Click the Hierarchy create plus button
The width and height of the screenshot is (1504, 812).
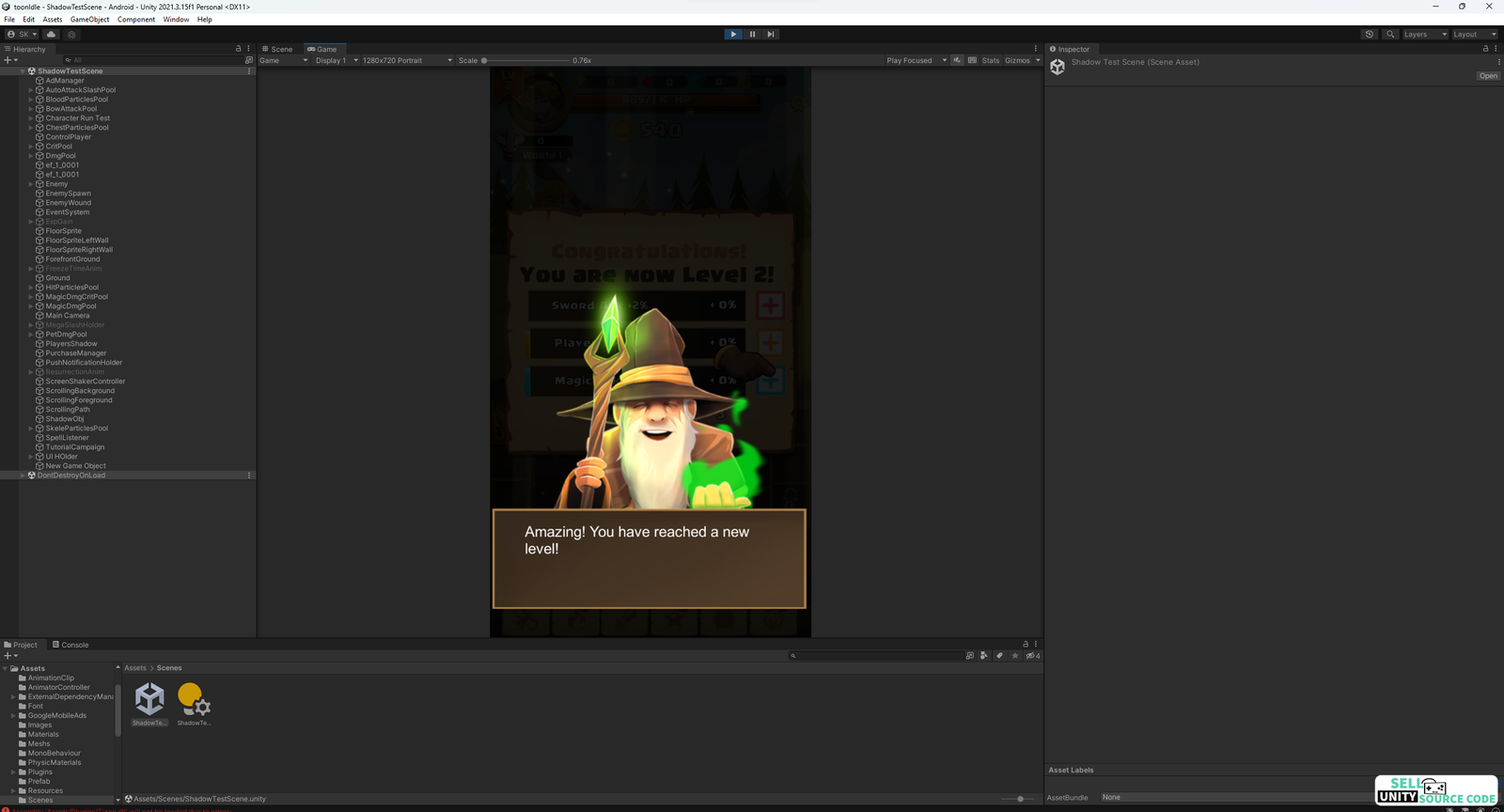[x=10, y=60]
